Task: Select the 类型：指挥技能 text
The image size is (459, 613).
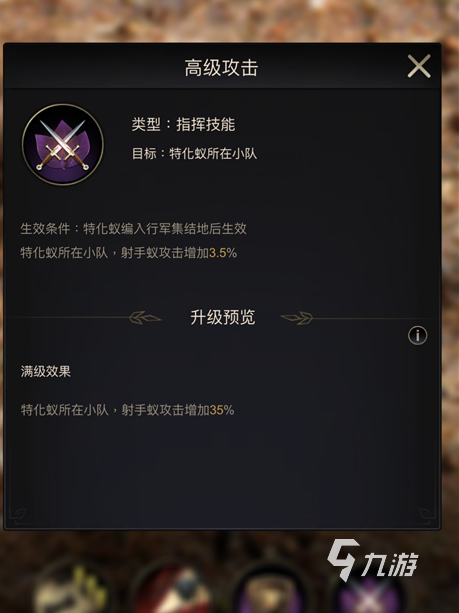Action: pyautogui.click(x=183, y=124)
